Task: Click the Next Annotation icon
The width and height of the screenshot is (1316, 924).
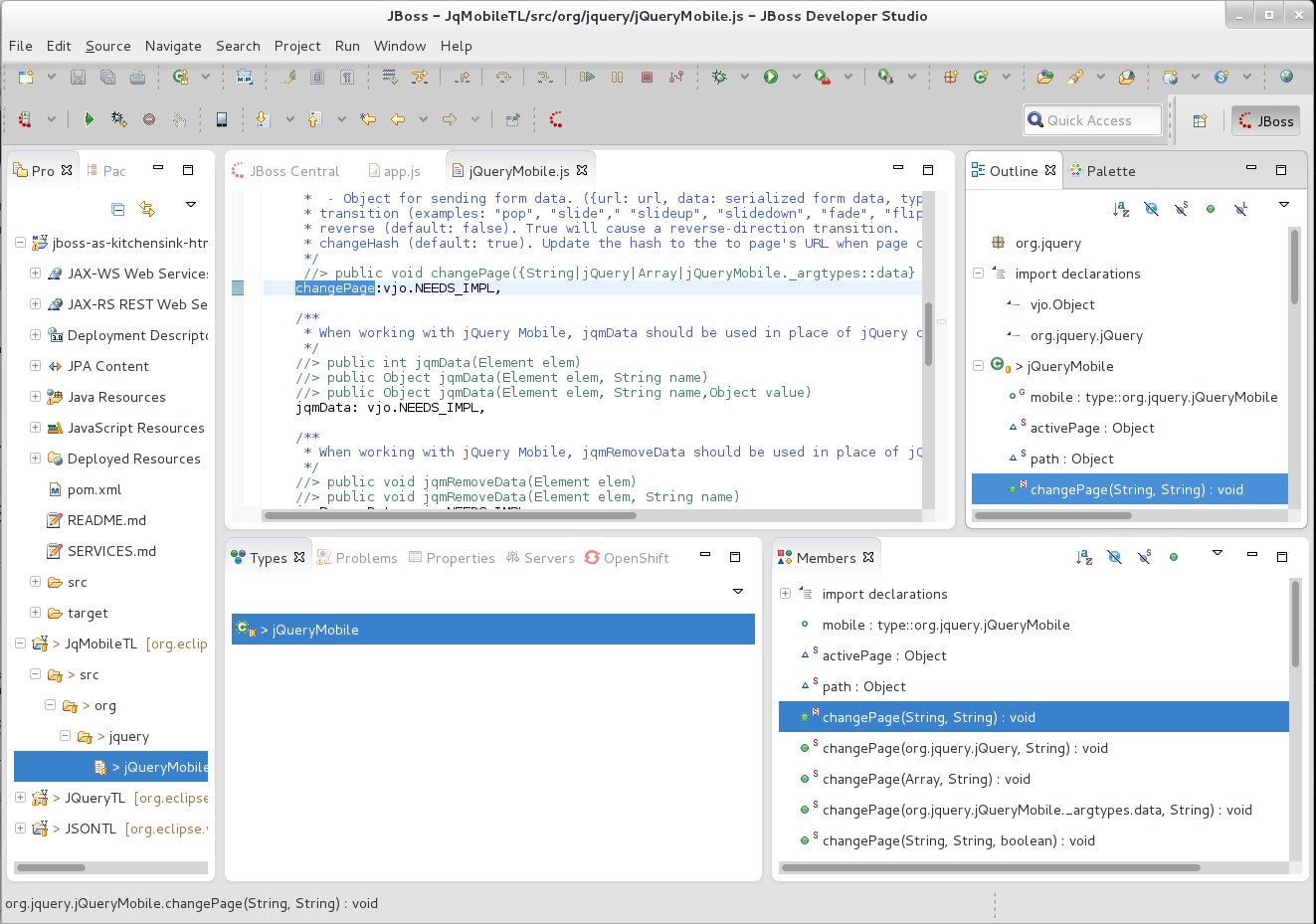Action: [x=263, y=119]
